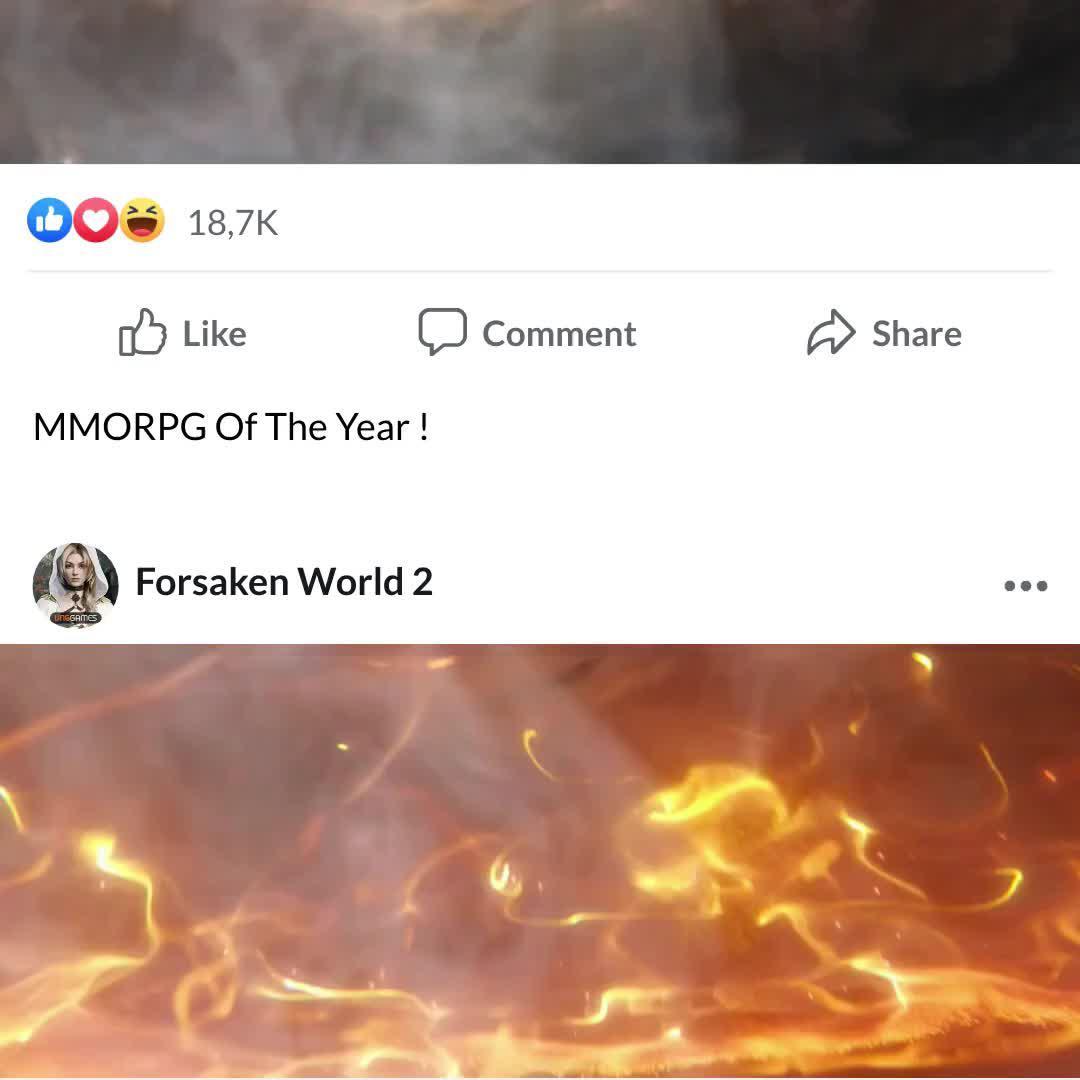Image resolution: width=1080 pixels, height=1080 pixels.
Task: Tap the dark smoky video above reactions
Action: tap(540, 81)
